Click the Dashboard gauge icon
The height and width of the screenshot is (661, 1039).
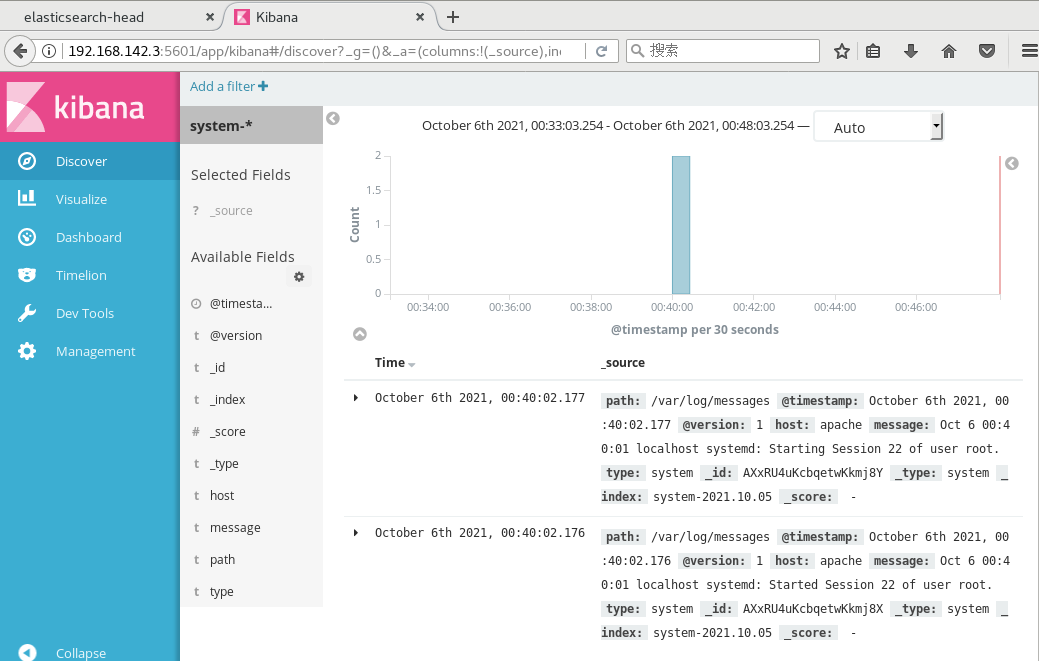coord(27,237)
